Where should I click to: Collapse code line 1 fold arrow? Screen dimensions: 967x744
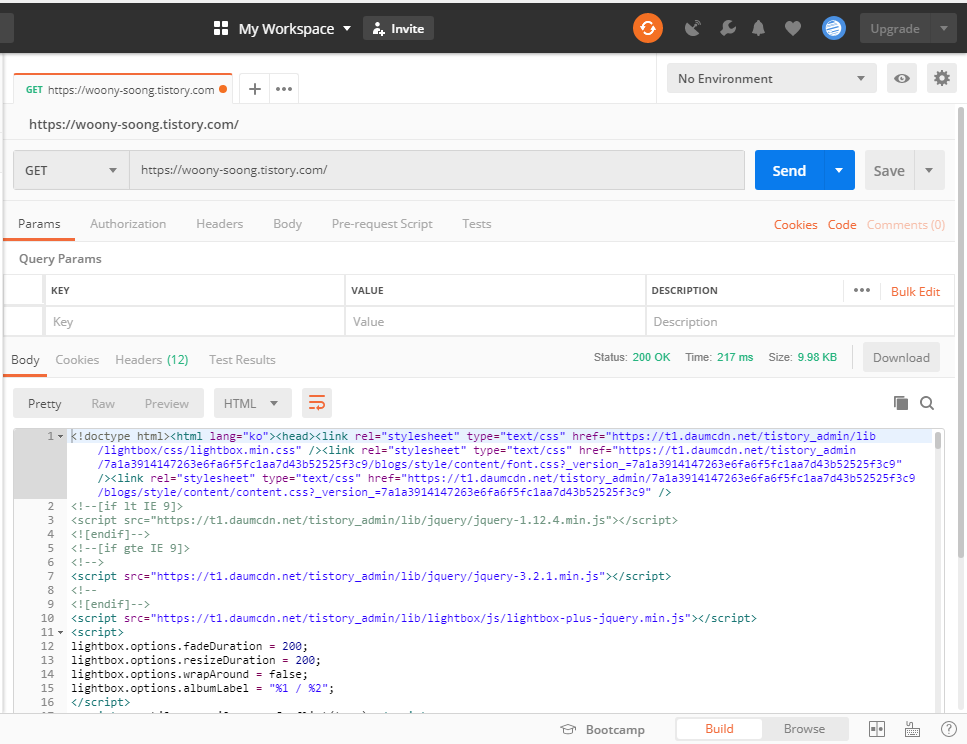click(60, 437)
